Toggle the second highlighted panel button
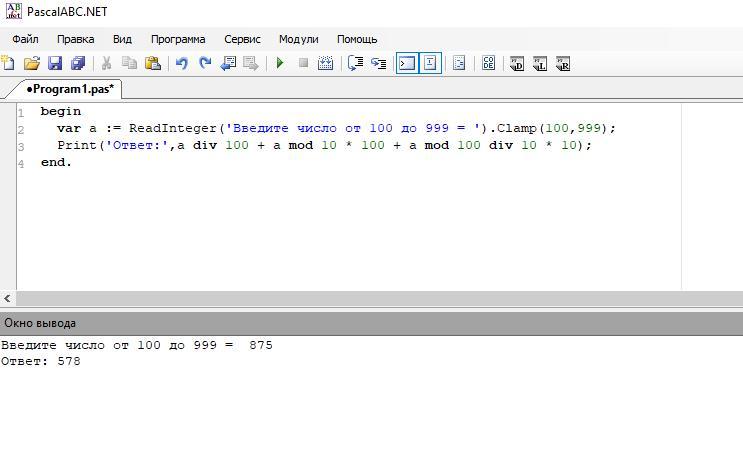The image size is (743, 465). pos(430,63)
